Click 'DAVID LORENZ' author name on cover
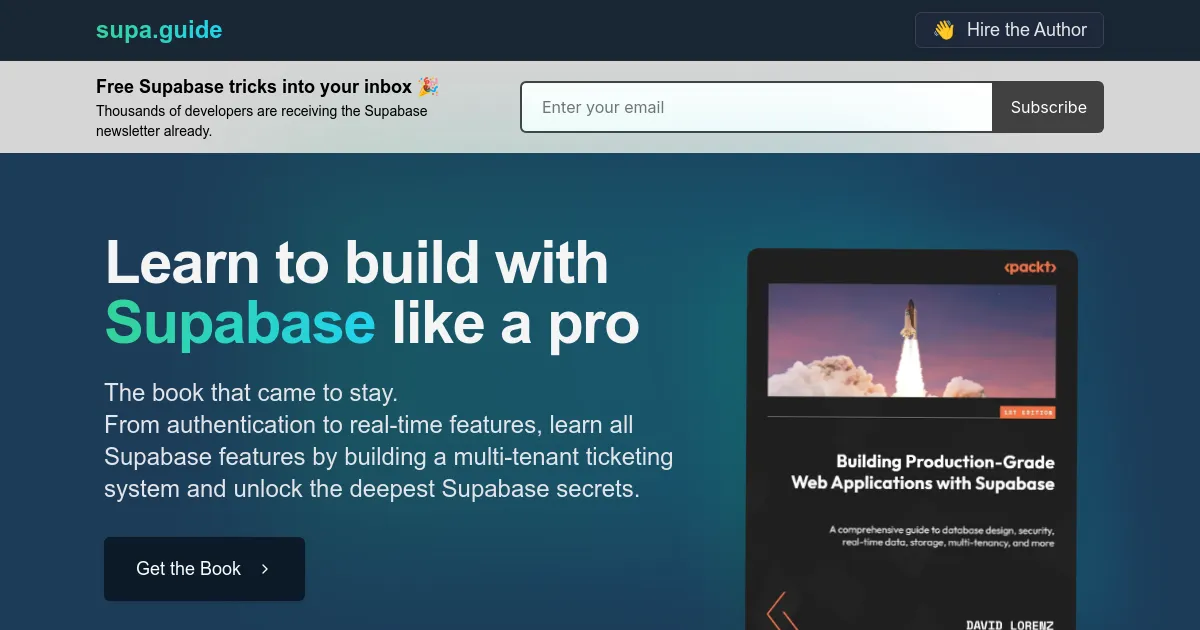Image resolution: width=1200 pixels, height=630 pixels. 1010,625
